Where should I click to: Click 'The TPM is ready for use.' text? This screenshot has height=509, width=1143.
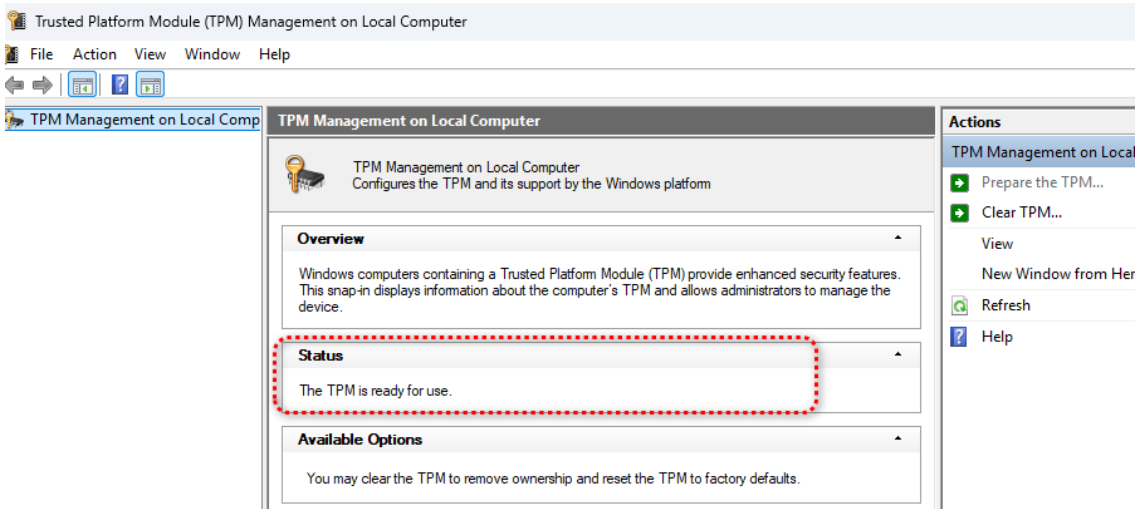(x=375, y=390)
